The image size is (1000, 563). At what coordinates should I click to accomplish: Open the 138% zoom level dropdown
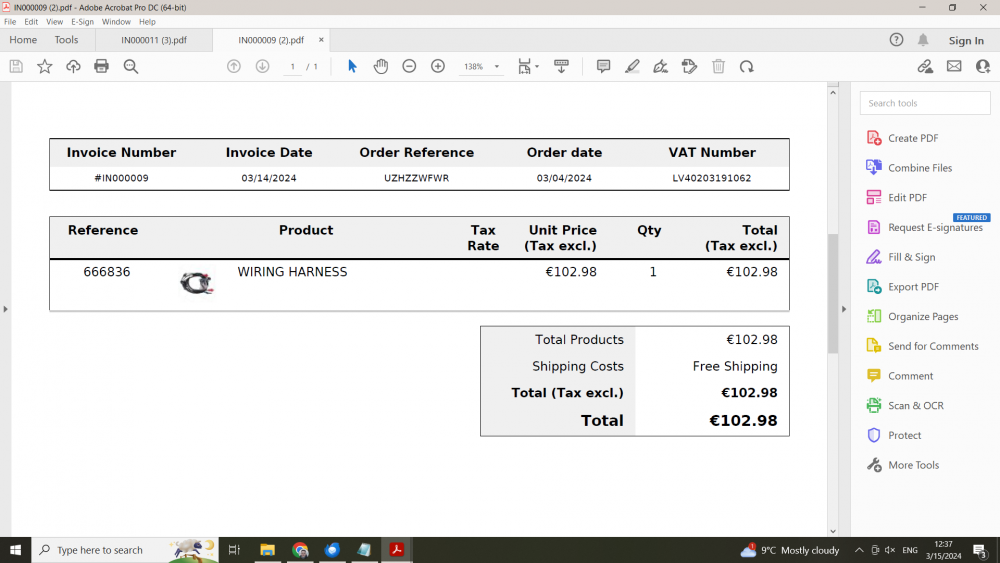coord(497,66)
